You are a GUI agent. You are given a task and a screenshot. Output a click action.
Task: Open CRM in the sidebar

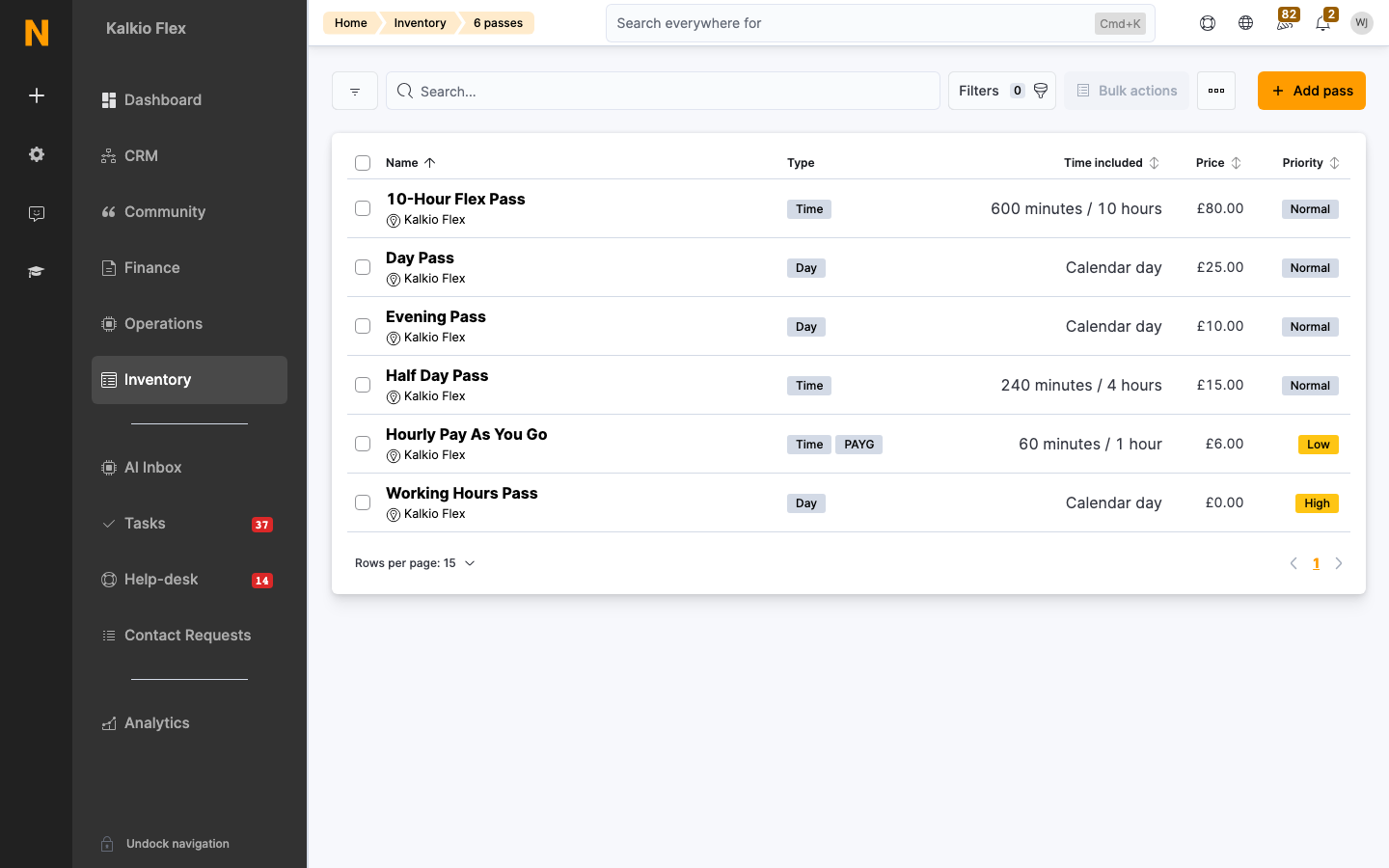pos(189,156)
